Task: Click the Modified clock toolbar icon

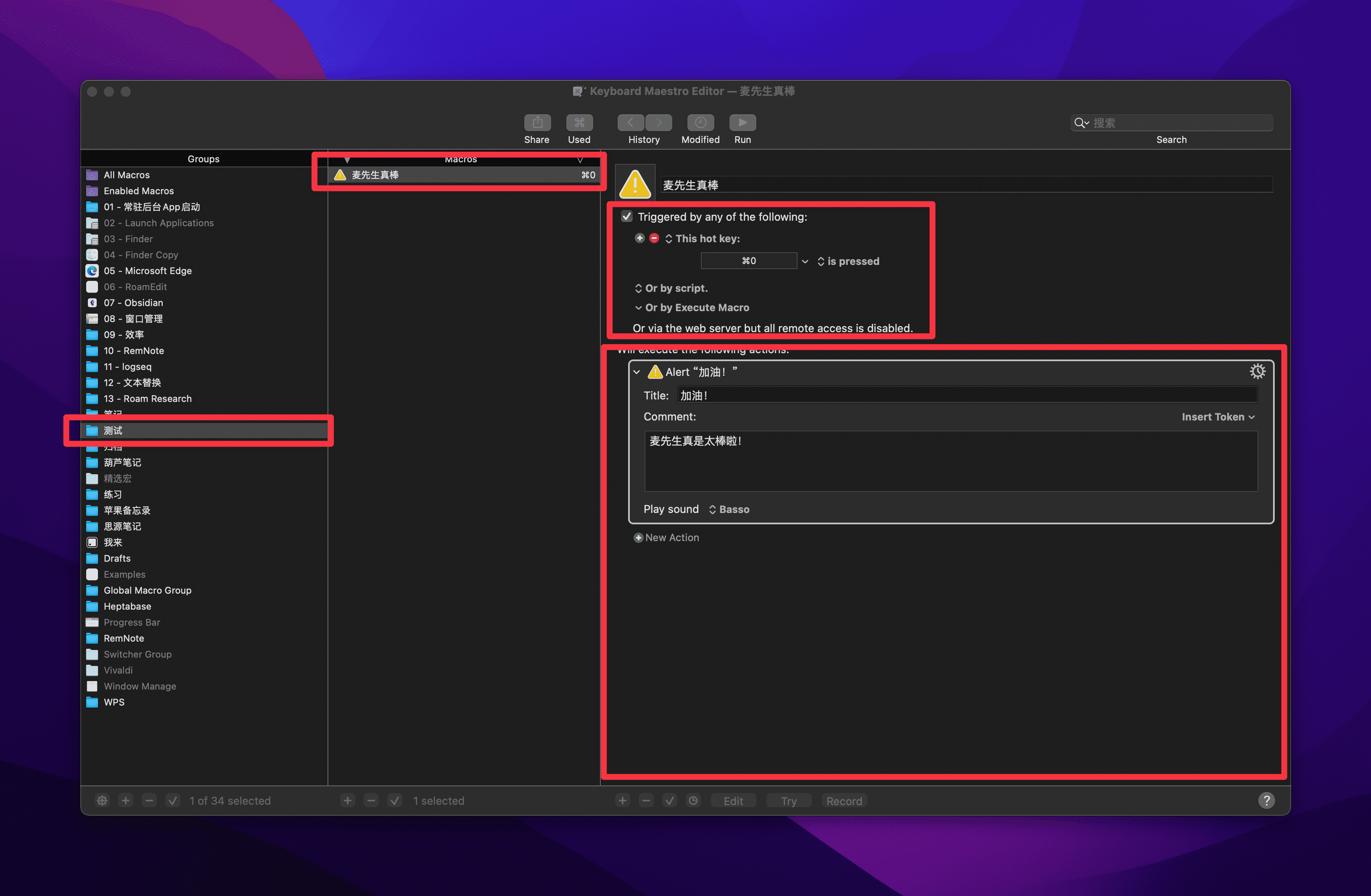Action: tap(700, 122)
